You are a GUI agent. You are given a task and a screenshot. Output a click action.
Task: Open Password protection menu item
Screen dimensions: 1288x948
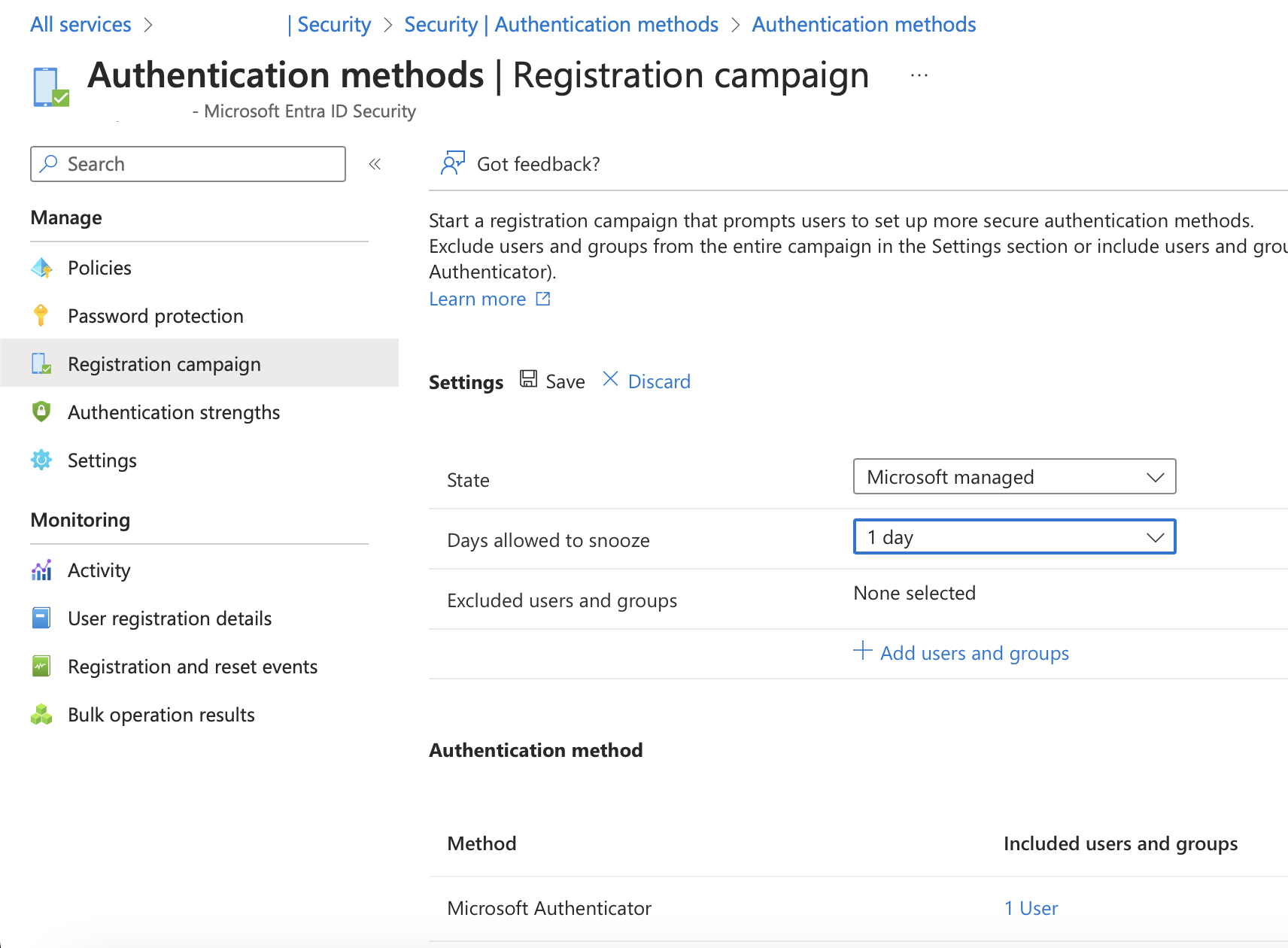pos(199,316)
